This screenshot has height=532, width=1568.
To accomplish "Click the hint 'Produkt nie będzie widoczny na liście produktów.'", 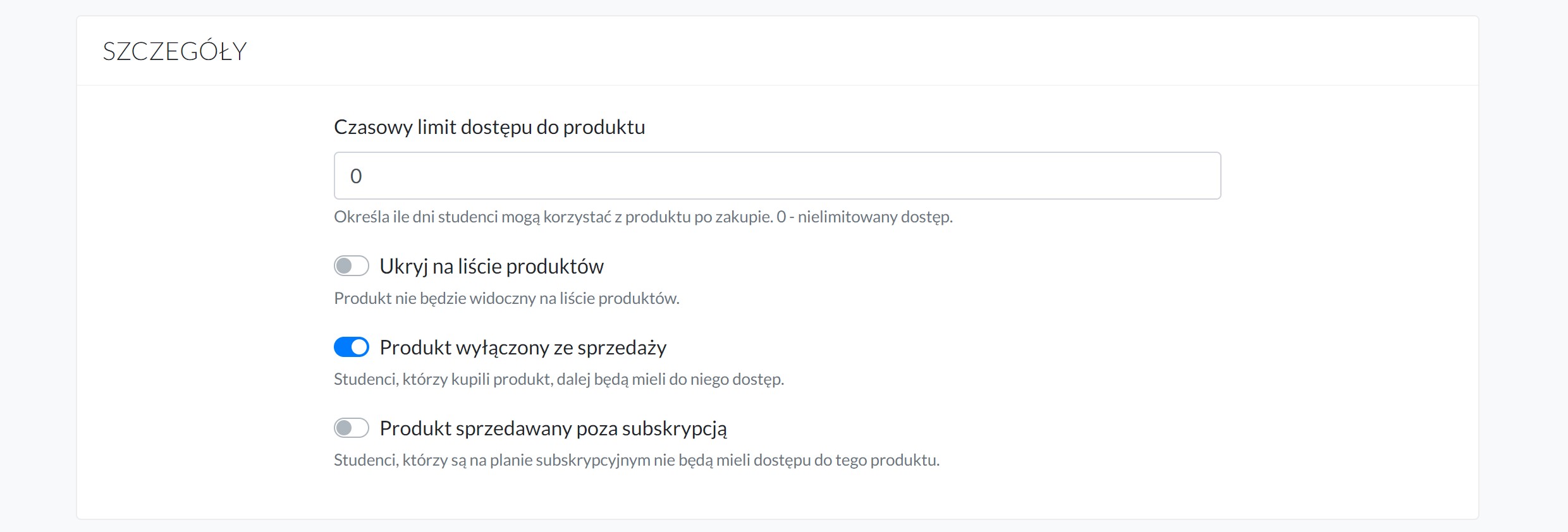I will (506, 298).
